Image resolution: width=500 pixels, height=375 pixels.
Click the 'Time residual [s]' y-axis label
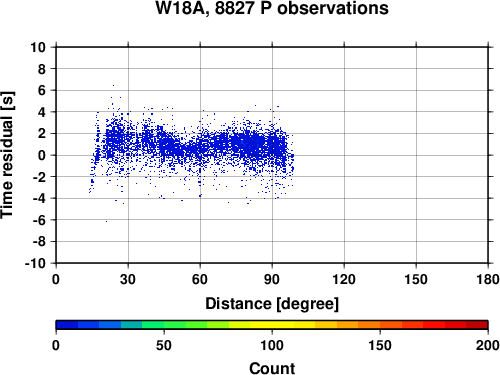[7, 155]
